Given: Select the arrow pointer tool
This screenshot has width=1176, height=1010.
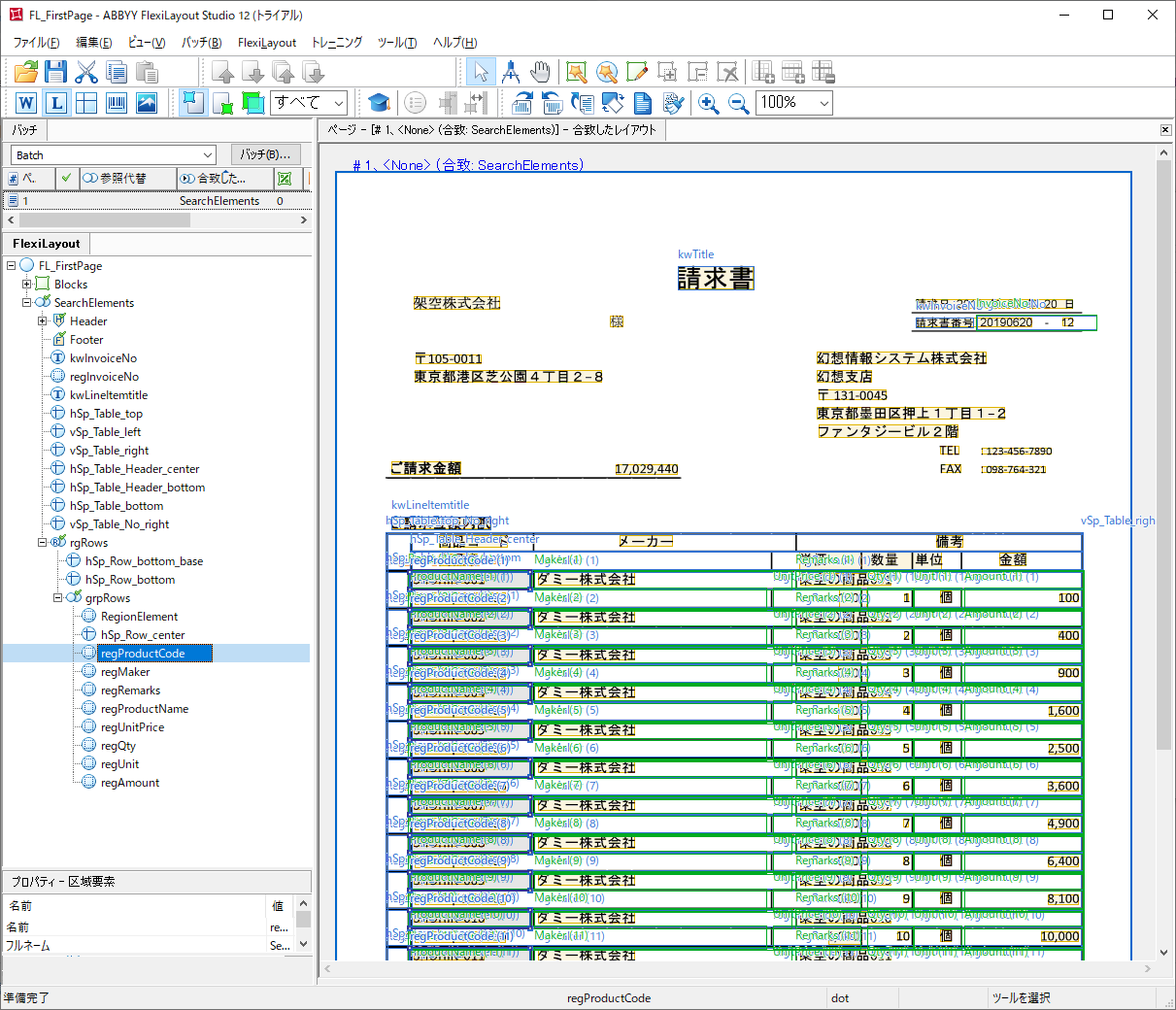Looking at the screenshot, I should tap(481, 72).
